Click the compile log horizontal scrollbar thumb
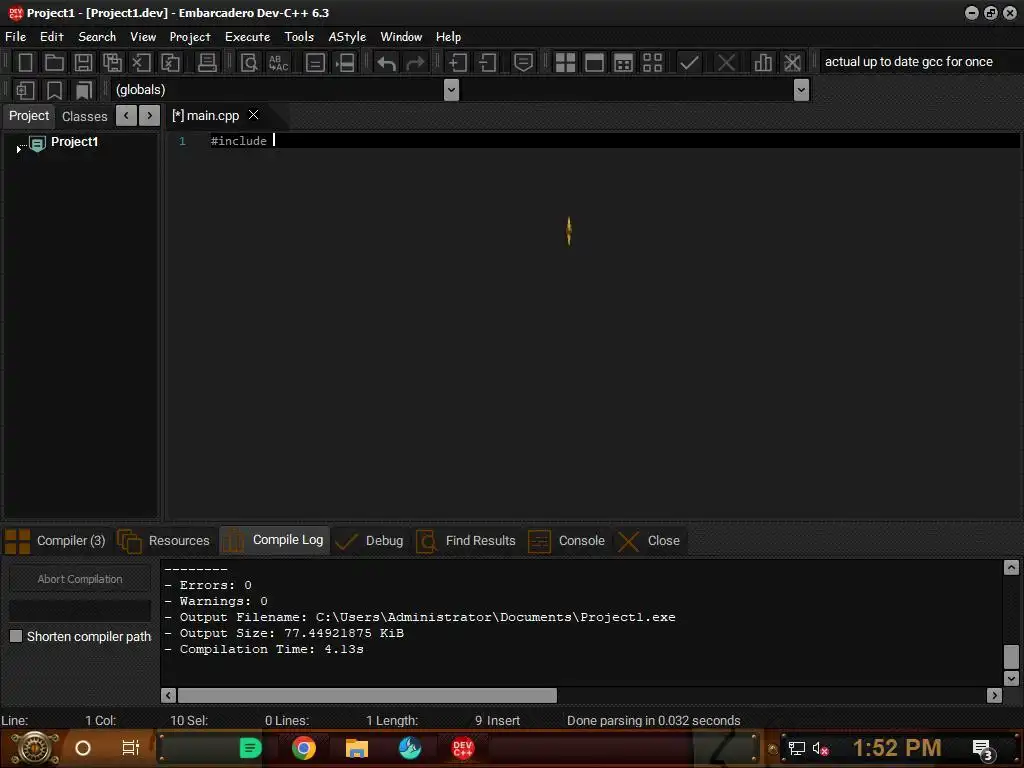This screenshot has width=1024, height=768. [367, 696]
